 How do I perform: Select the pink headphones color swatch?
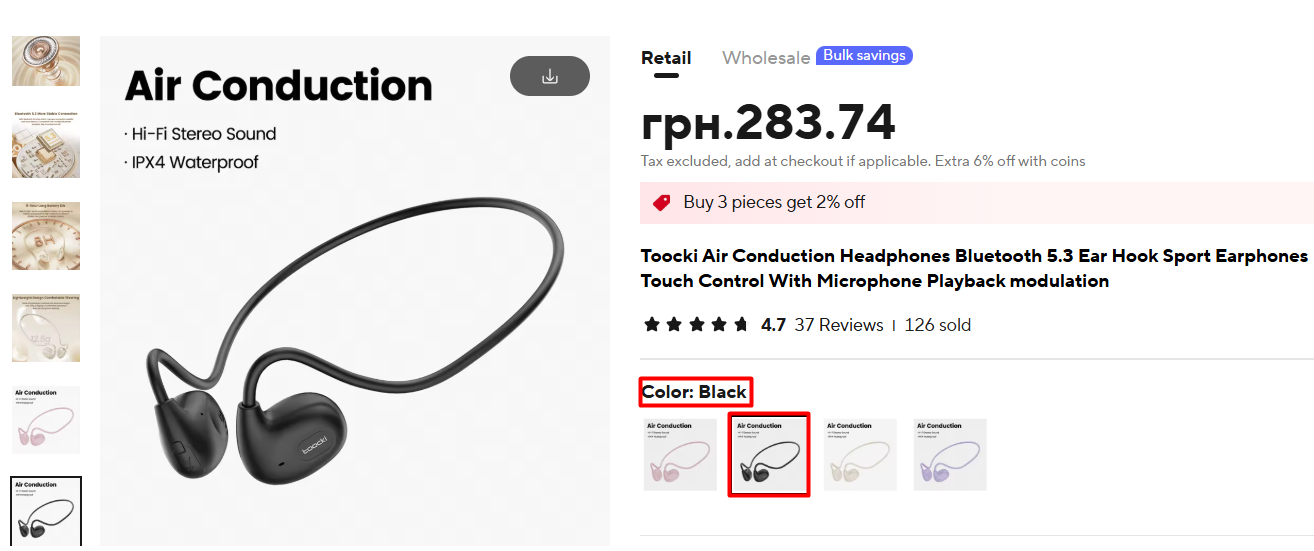pos(680,454)
